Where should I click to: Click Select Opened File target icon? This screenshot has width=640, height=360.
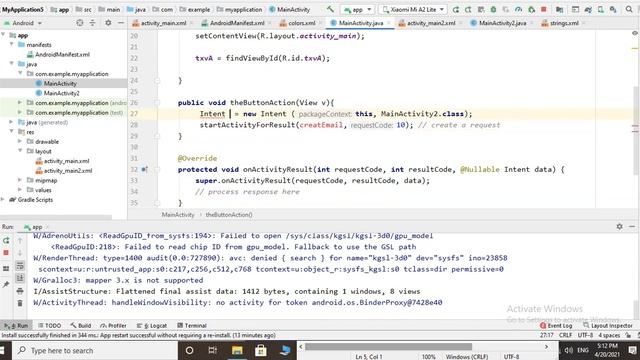(x=80, y=23)
